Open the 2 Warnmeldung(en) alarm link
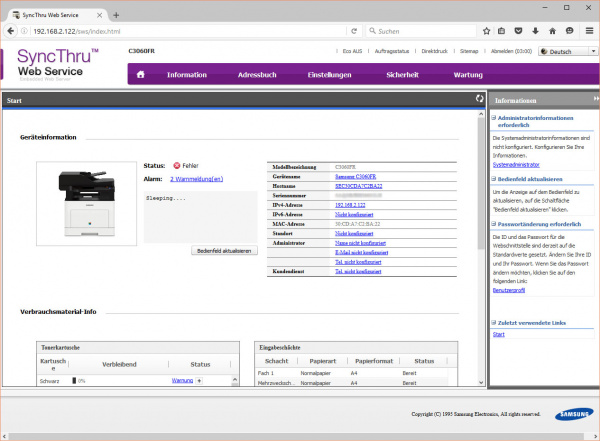600x441 pixels. pyautogui.click(x=196, y=178)
